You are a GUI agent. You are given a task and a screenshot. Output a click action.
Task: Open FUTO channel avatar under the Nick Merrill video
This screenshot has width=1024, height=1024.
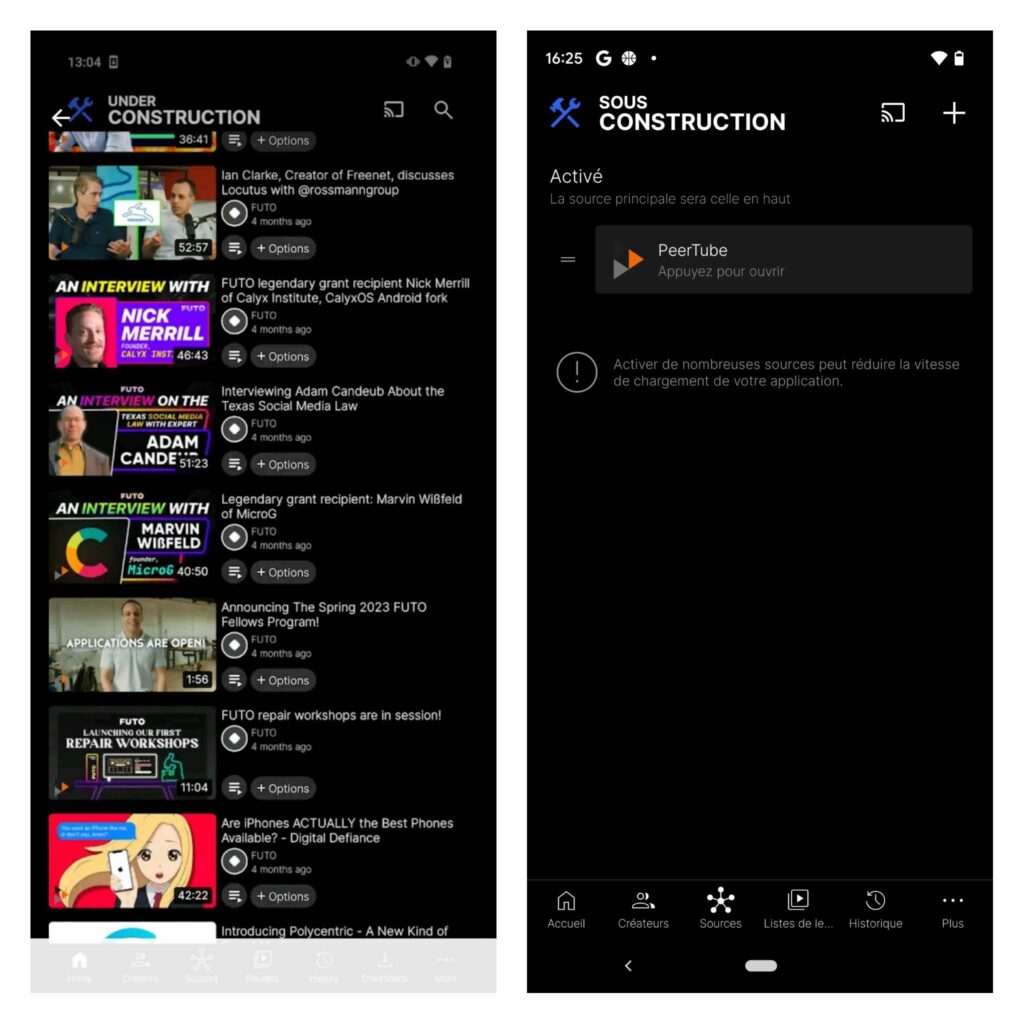[234, 321]
